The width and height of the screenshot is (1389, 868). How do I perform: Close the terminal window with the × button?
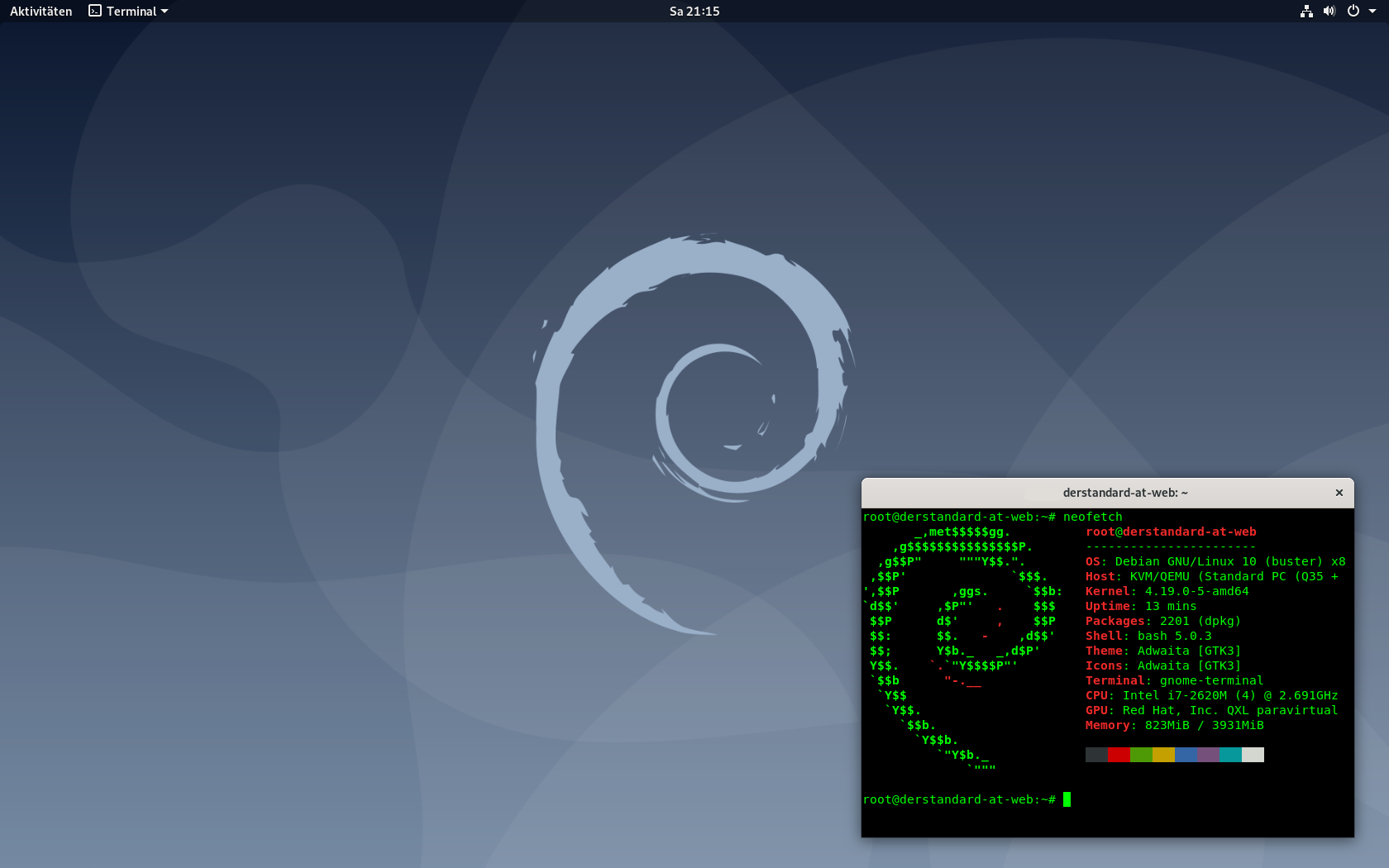[1339, 492]
